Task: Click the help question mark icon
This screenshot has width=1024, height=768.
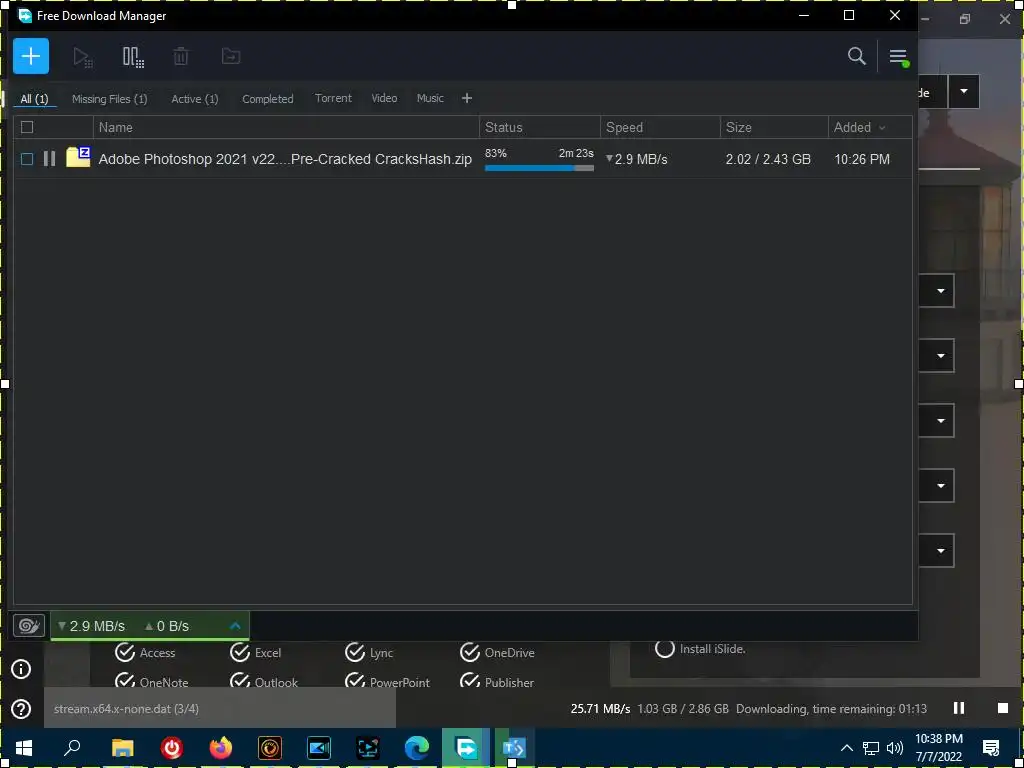Action: 21,709
